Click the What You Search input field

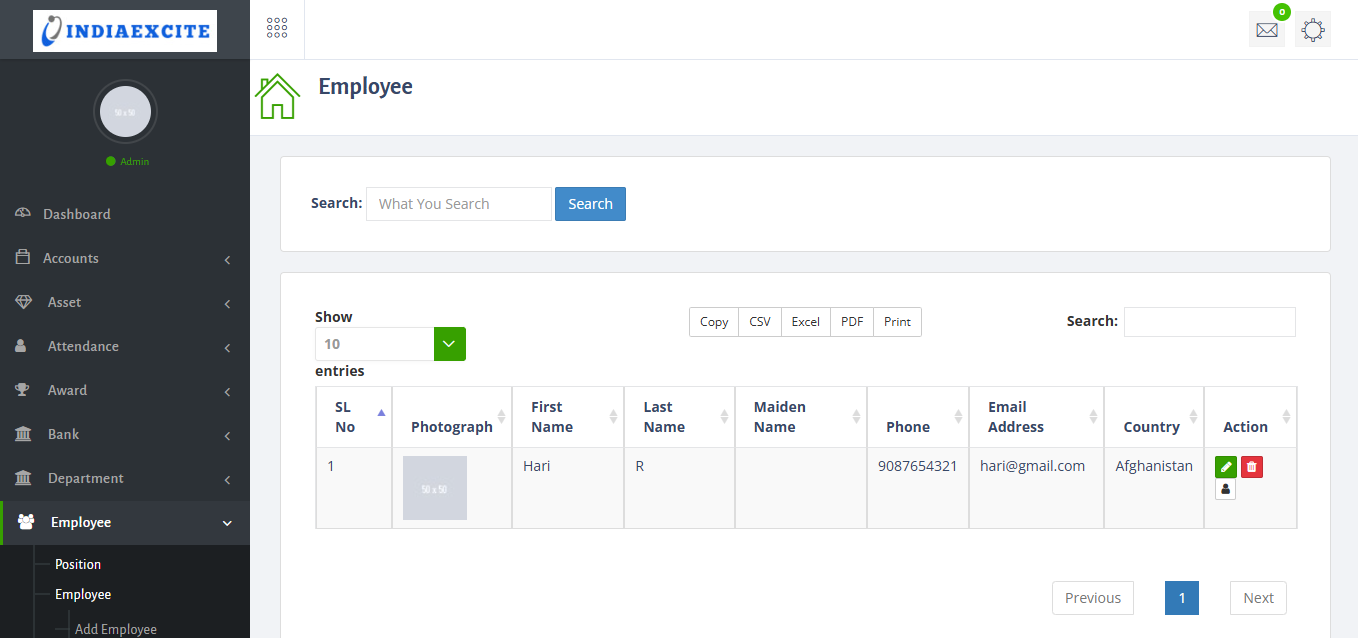coord(458,204)
